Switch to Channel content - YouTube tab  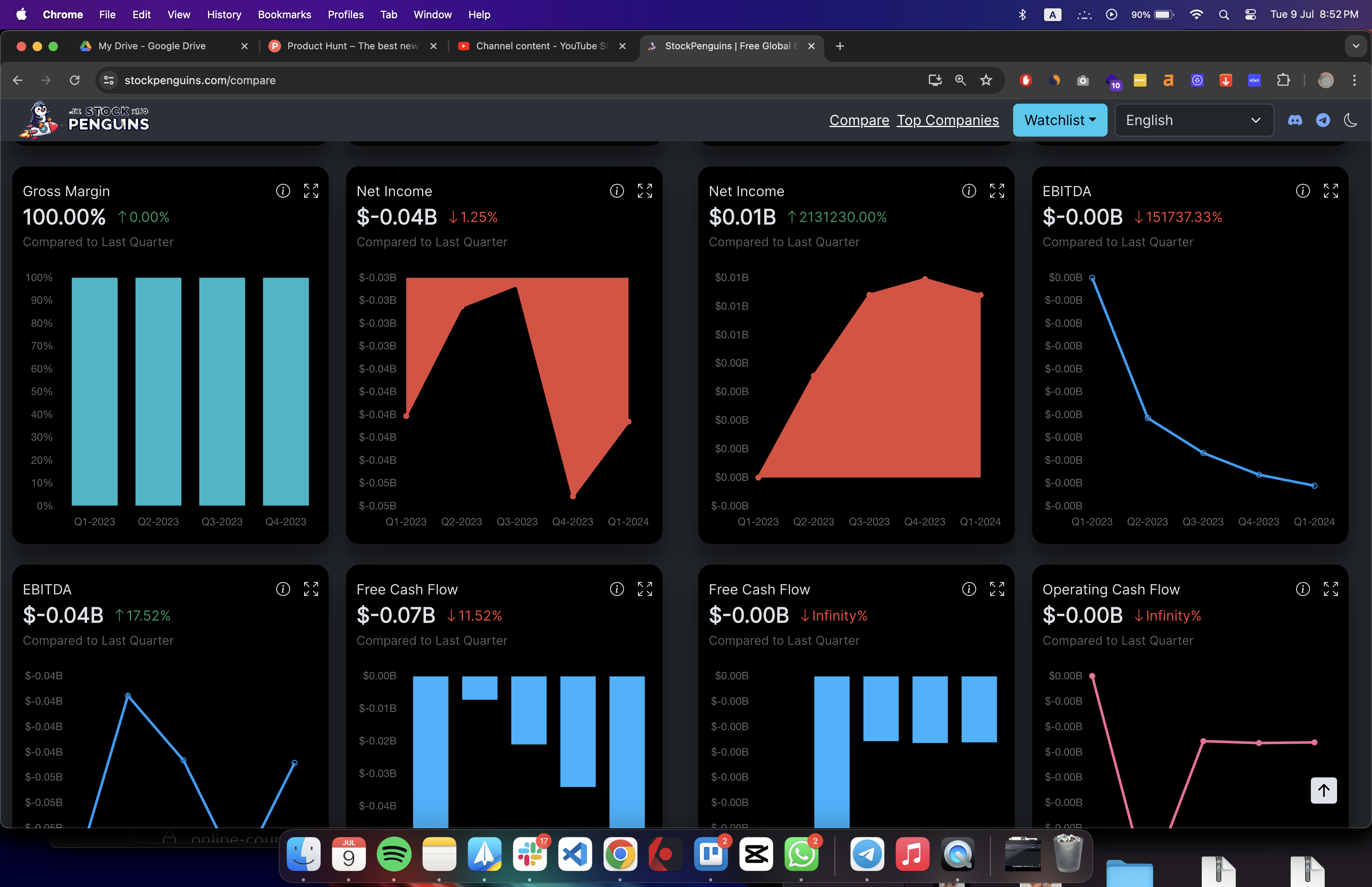pyautogui.click(x=541, y=46)
